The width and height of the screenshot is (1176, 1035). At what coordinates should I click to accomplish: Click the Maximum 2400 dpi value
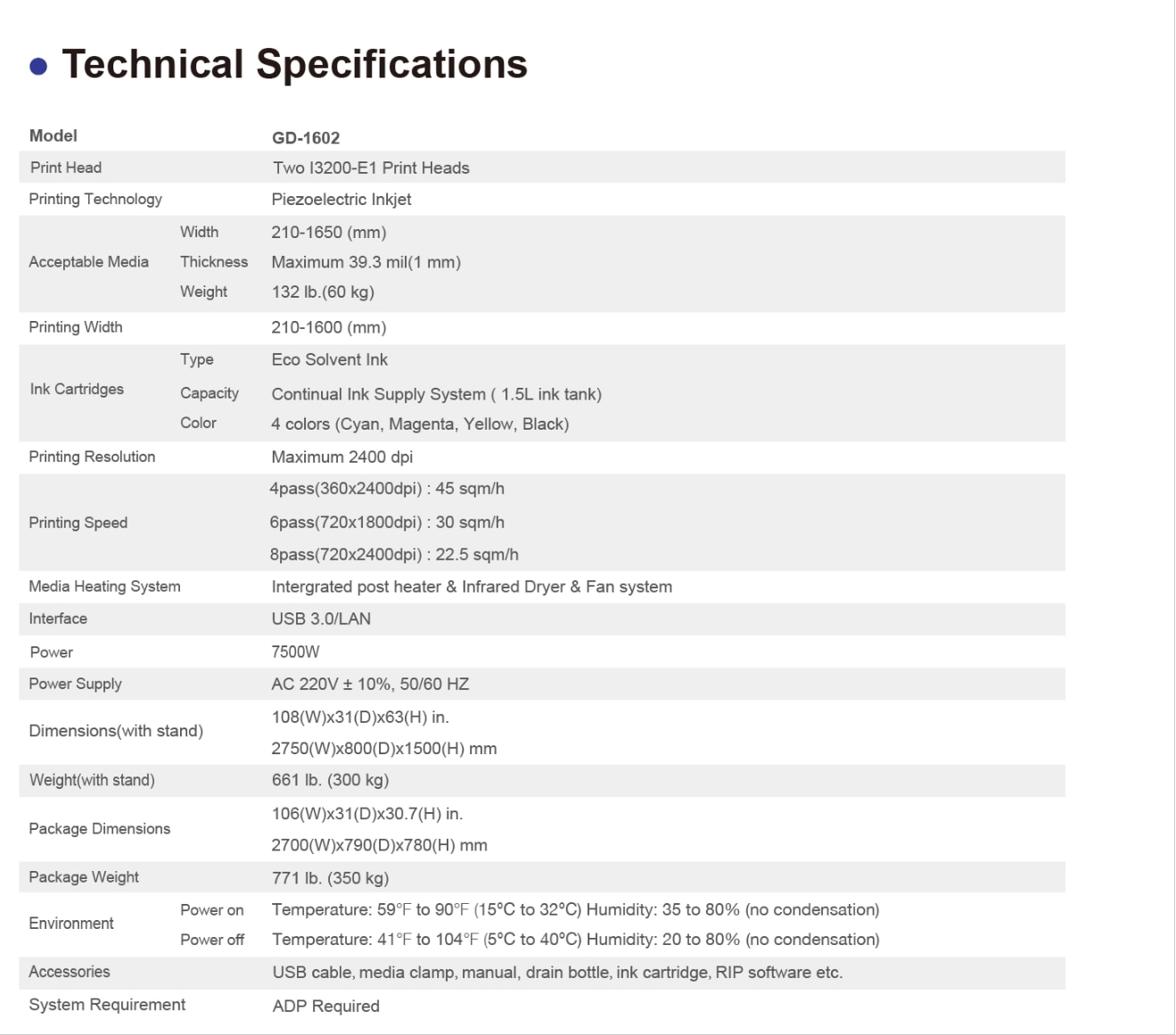(x=342, y=457)
